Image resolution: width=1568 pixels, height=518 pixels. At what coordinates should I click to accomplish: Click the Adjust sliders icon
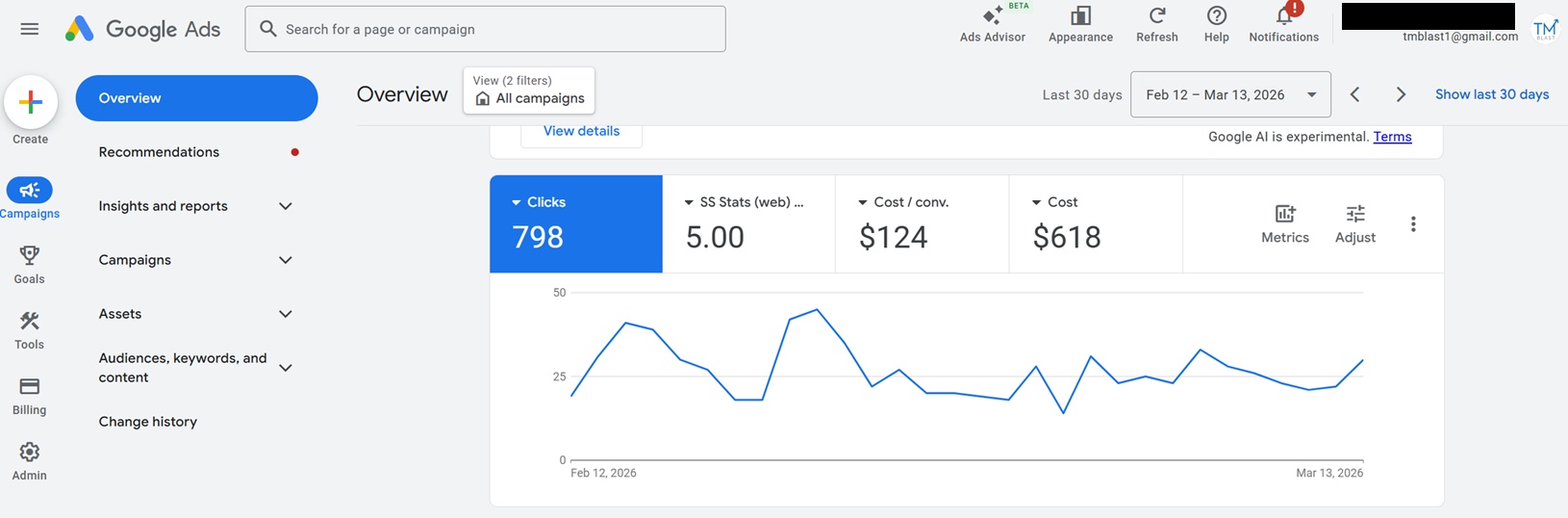(x=1354, y=215)
